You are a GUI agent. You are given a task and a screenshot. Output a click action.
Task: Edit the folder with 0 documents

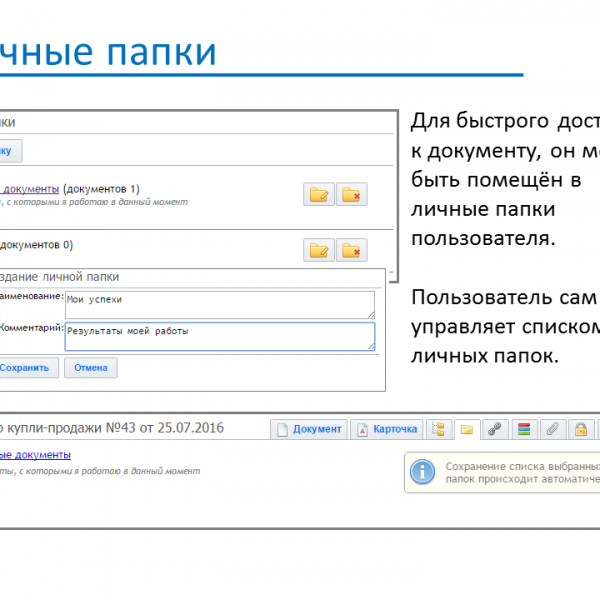pos(319,251)
